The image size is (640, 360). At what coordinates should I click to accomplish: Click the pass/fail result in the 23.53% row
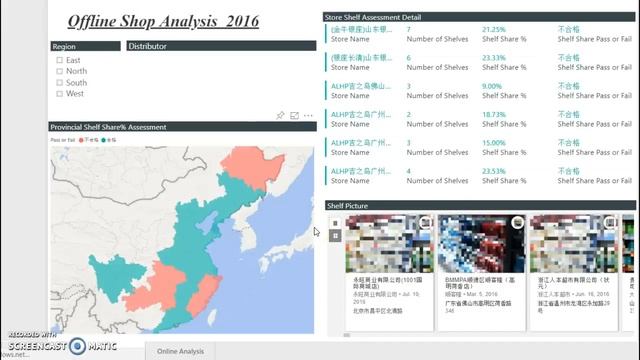[569, 171]
